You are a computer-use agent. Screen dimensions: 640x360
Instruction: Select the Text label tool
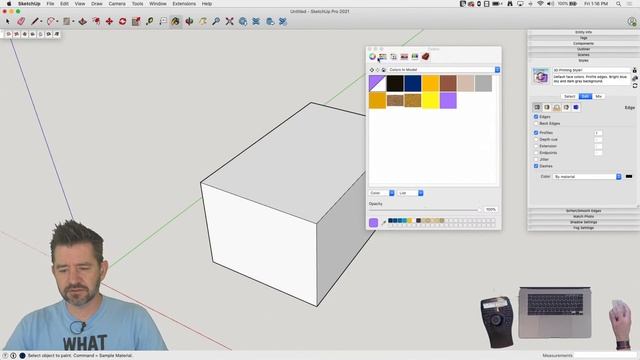point(163,21)
